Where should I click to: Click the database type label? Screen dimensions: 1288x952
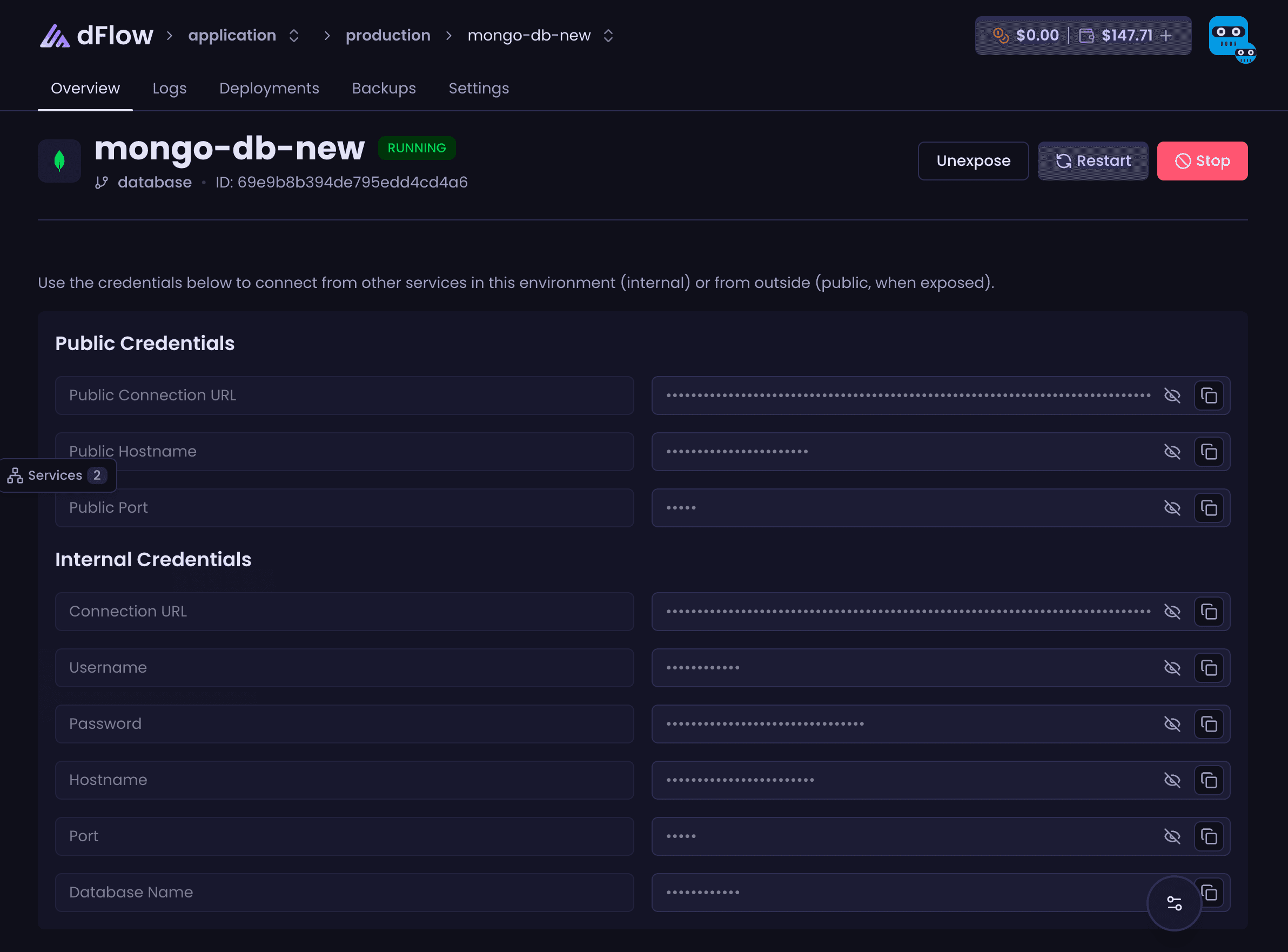[x=155, y=183]
